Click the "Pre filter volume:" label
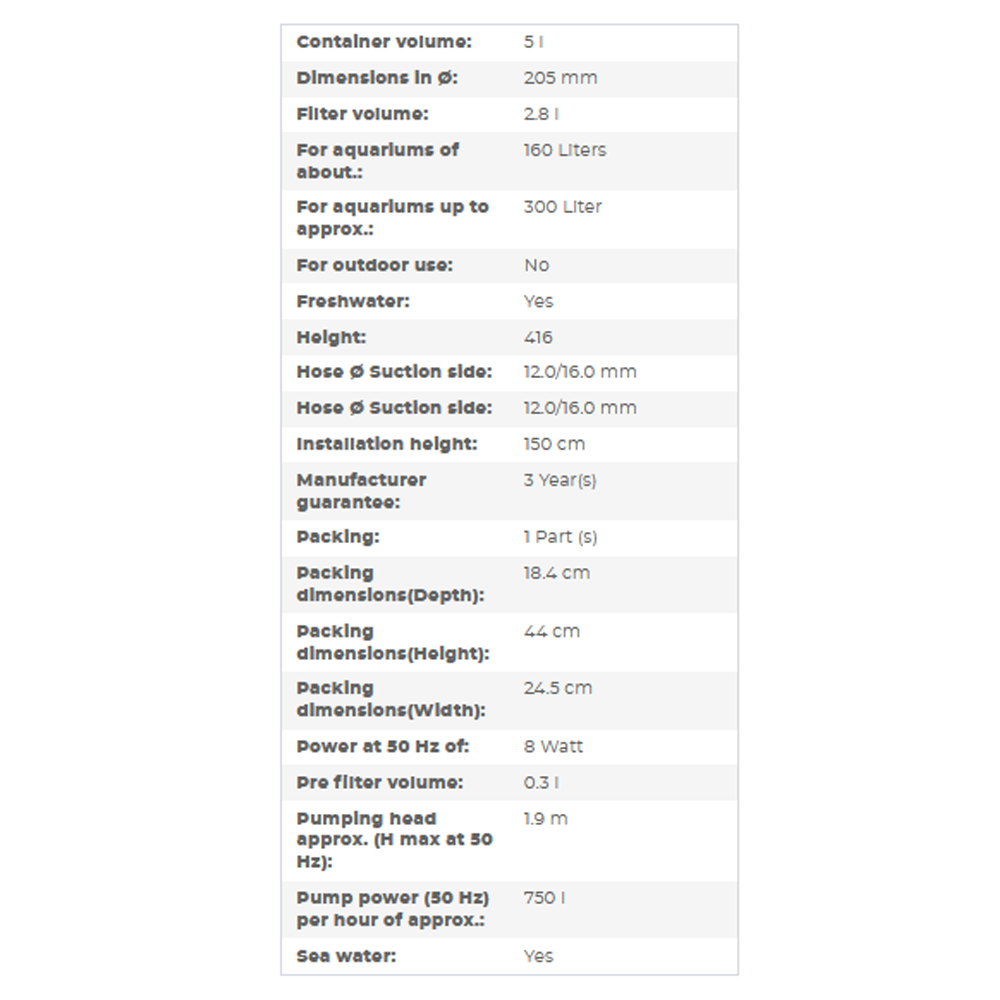Screen dimensions: 1000x1000 click(x=379, y=782)
